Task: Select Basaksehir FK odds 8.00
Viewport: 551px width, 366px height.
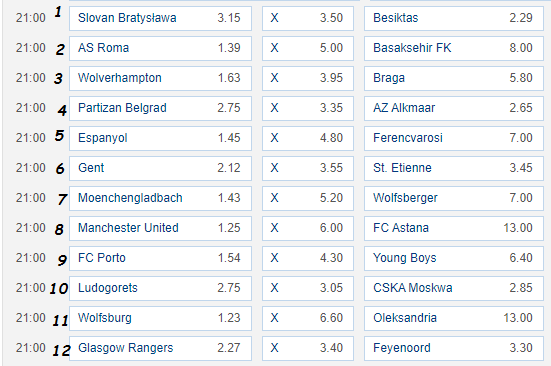Action: (x=454, y=48)
